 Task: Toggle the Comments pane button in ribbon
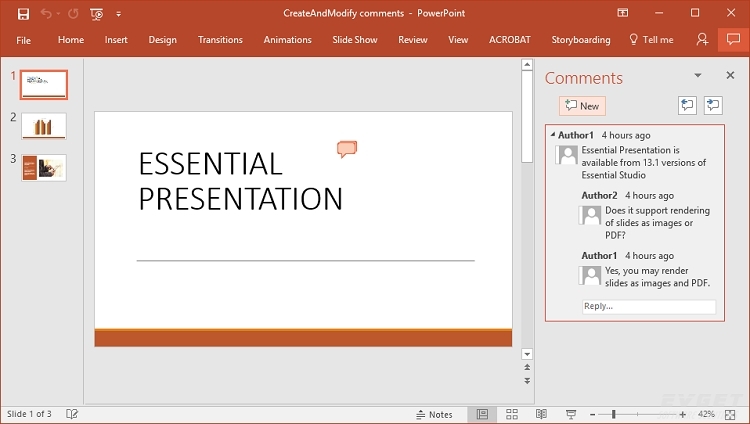pos(733,39)
